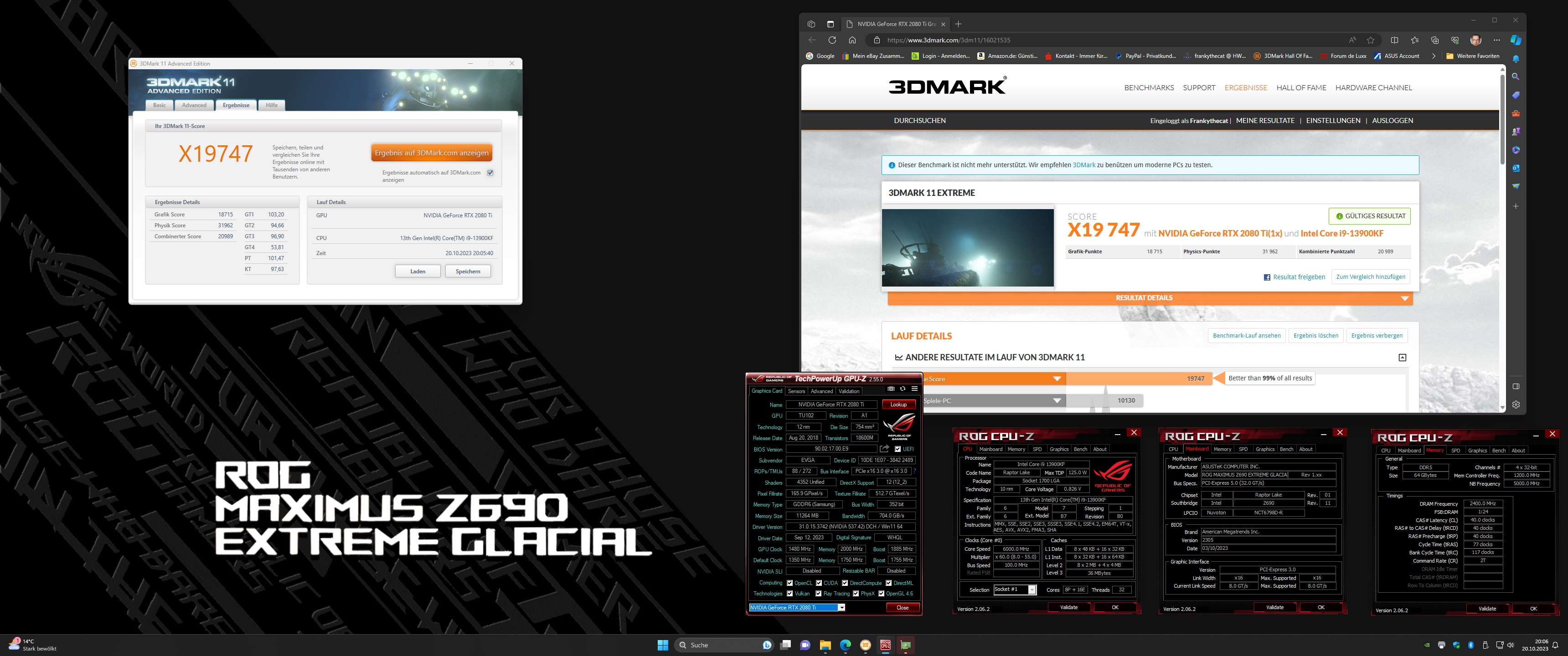Toggle the DirectML checkbox in GPU-Z
Screen dimensions: 1568x656
tap(889, 583)
